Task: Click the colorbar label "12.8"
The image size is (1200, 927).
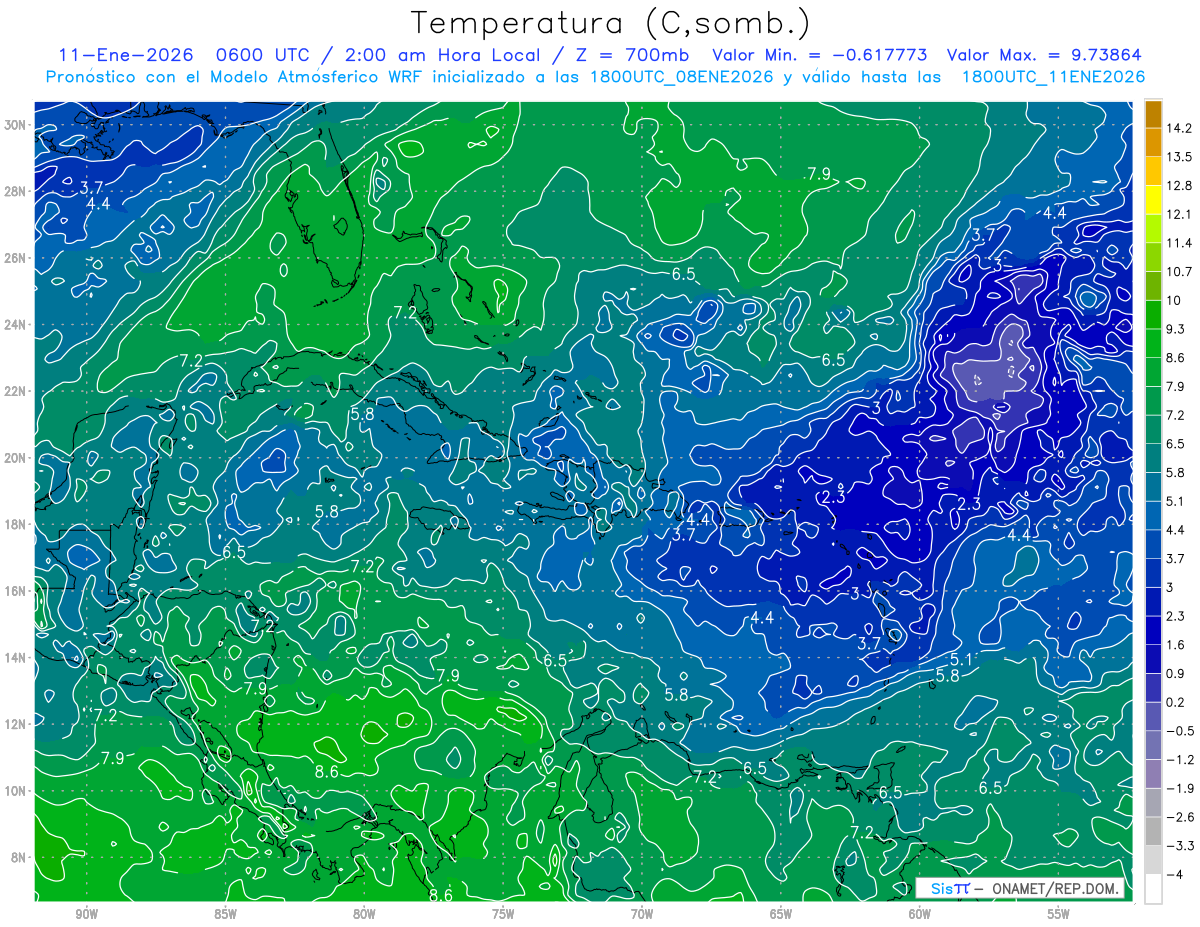Action: click(1179, 186)
